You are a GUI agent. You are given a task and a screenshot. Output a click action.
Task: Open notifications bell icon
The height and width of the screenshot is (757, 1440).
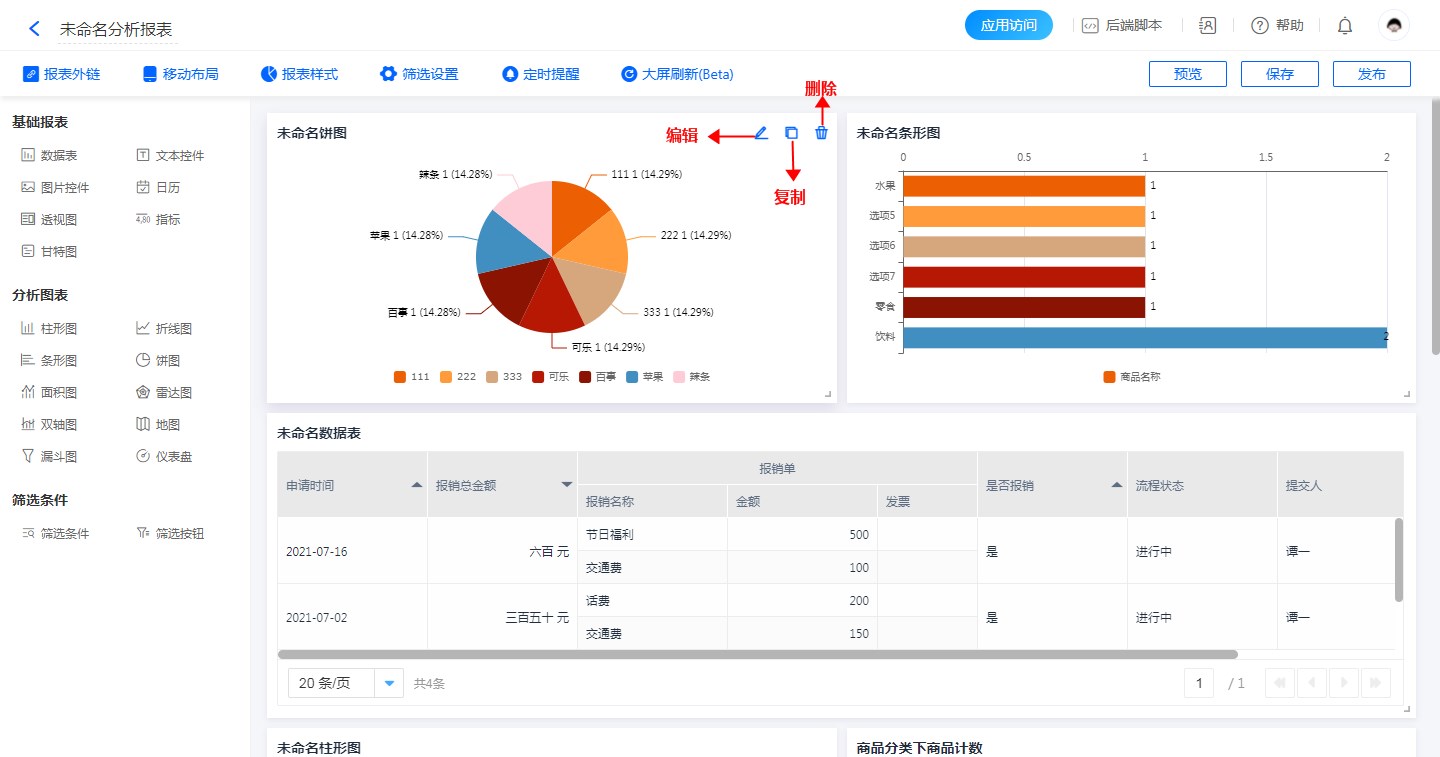1345,26
